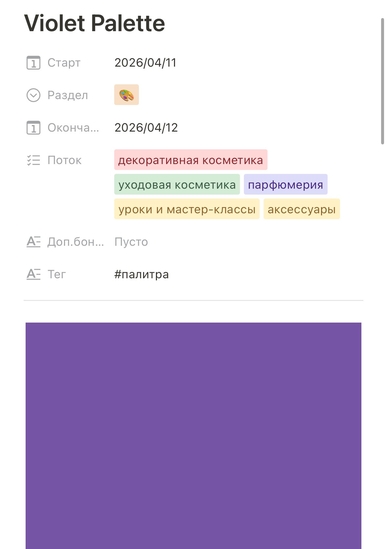This screenshot has width=387, height=549.
Task: Click the парфюмерия tag
Action: (x=285, y=185)
